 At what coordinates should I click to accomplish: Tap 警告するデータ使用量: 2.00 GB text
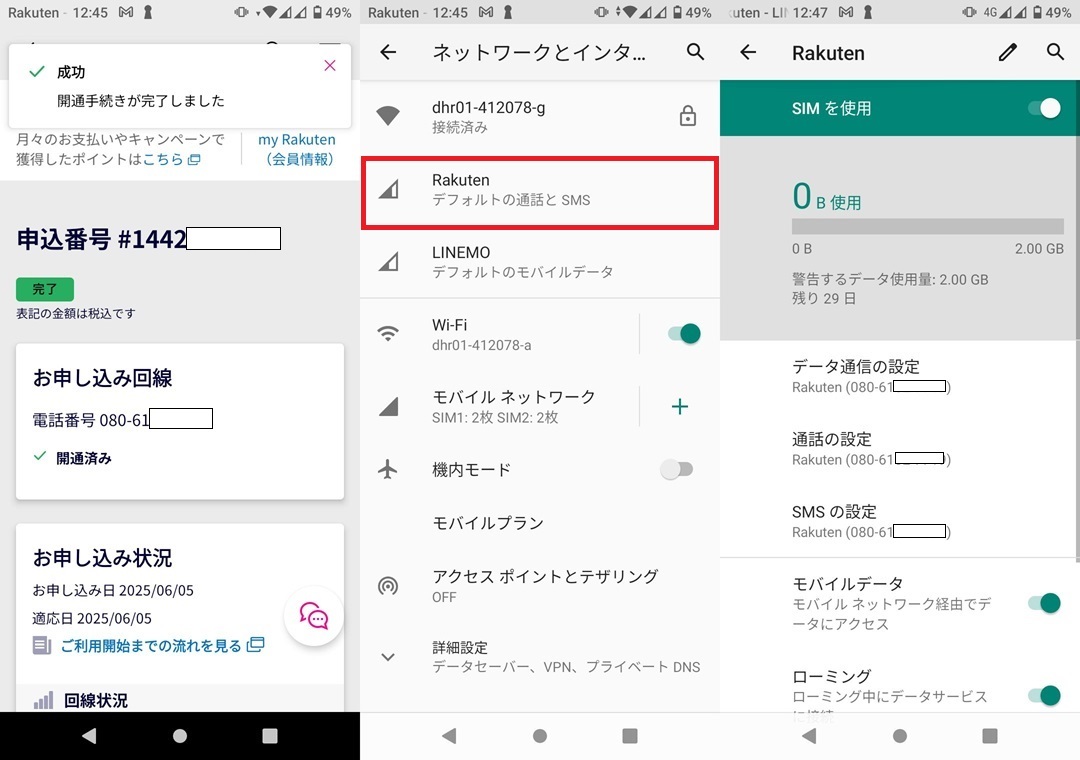coord(890,279)
